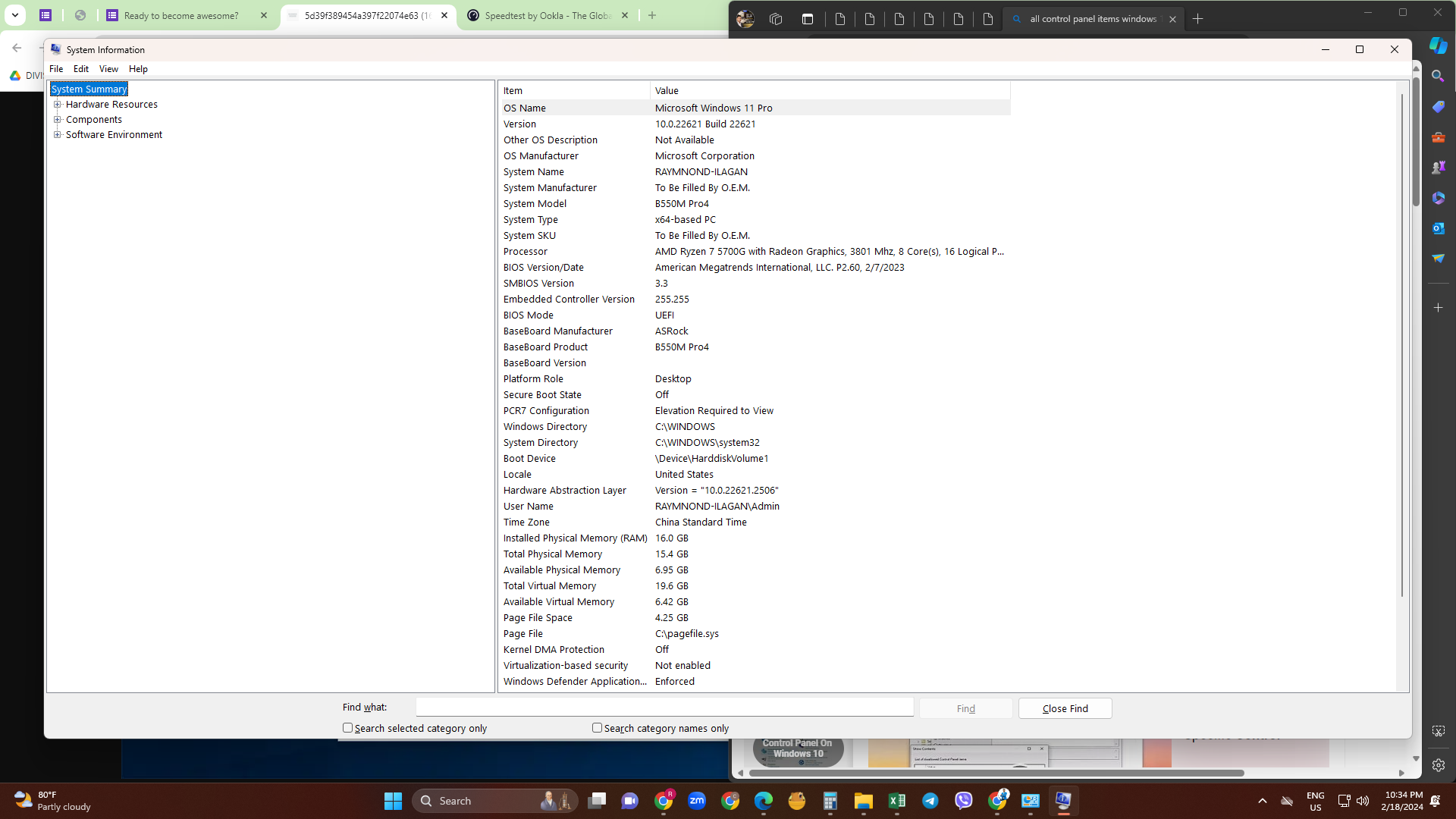This screenshot has height=819, width=1456.
Task: Expand the Hardware Resources tree node
Action: [x=57, y=105]
